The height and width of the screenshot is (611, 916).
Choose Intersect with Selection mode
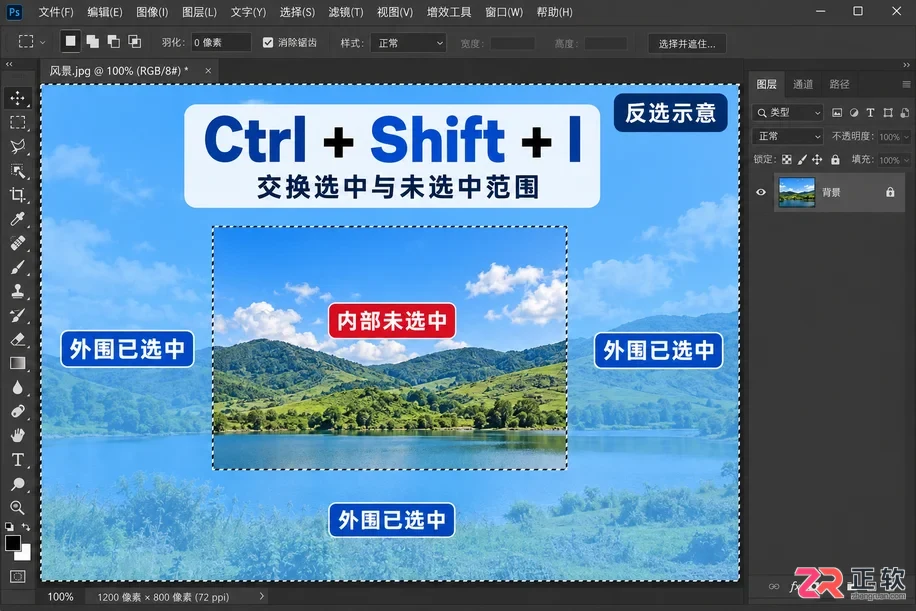point(134,41)
